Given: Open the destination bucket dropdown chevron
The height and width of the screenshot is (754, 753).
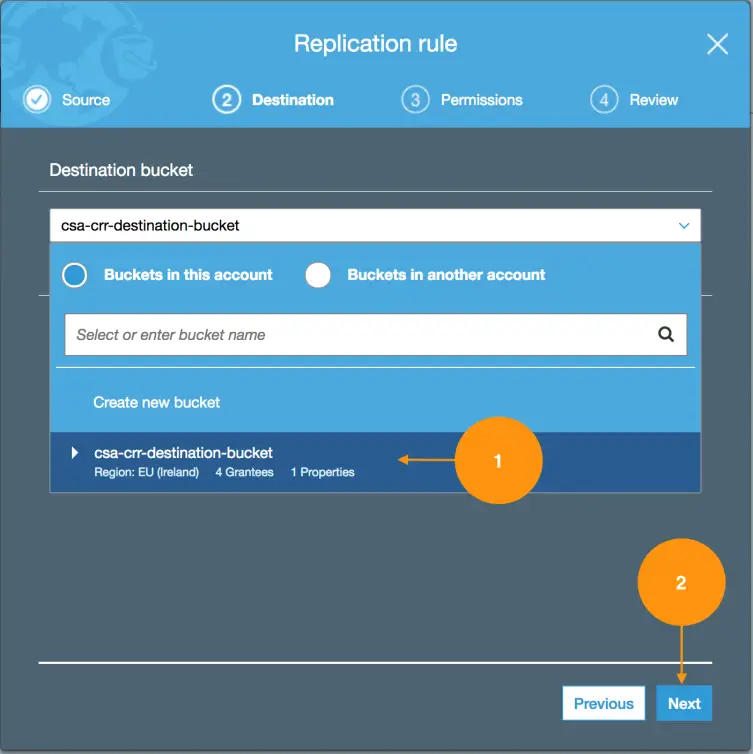Looking at the screenshot, I should [x=684, y=226].
